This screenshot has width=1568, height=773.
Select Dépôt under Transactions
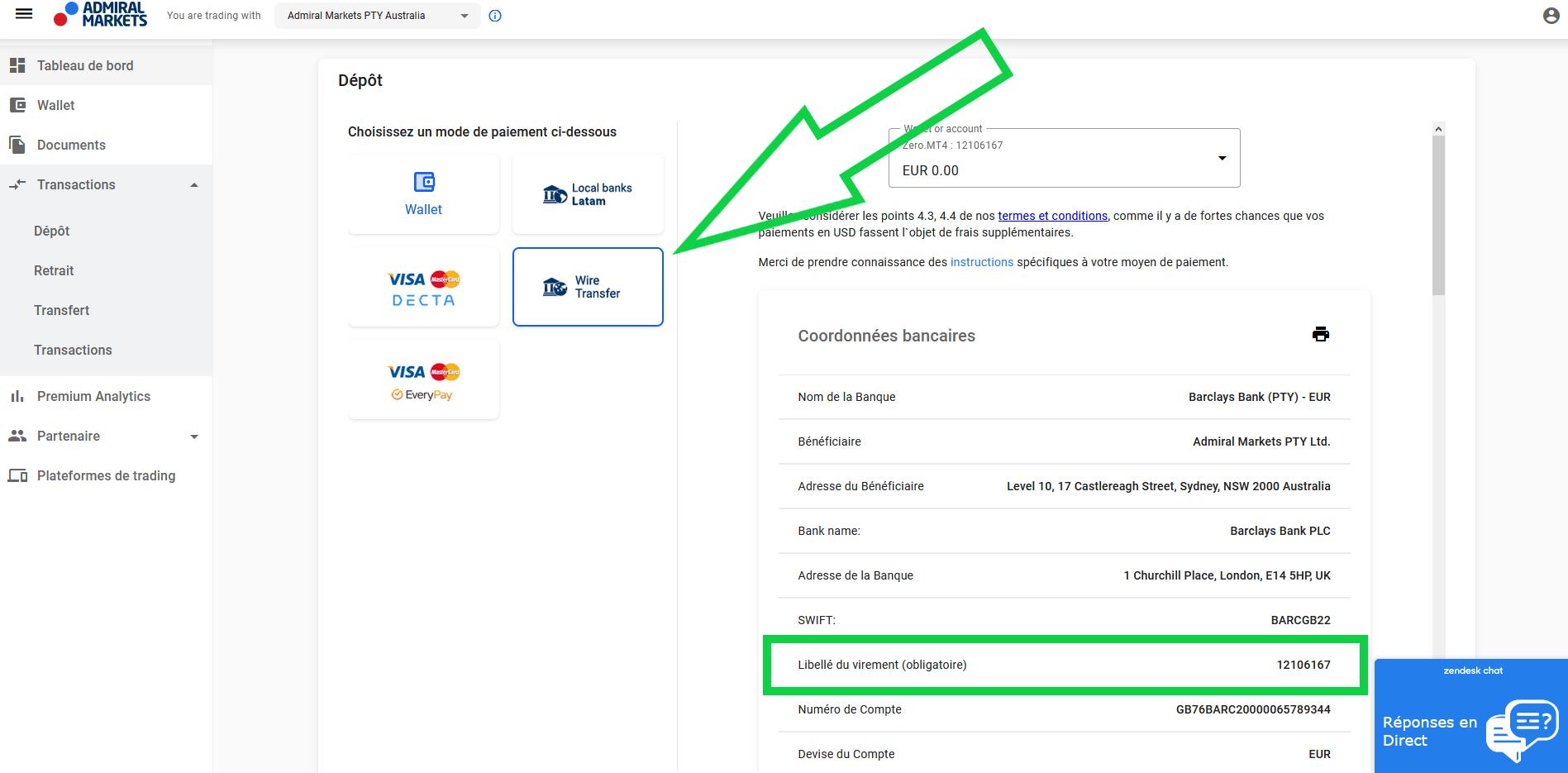pos(106,231)
